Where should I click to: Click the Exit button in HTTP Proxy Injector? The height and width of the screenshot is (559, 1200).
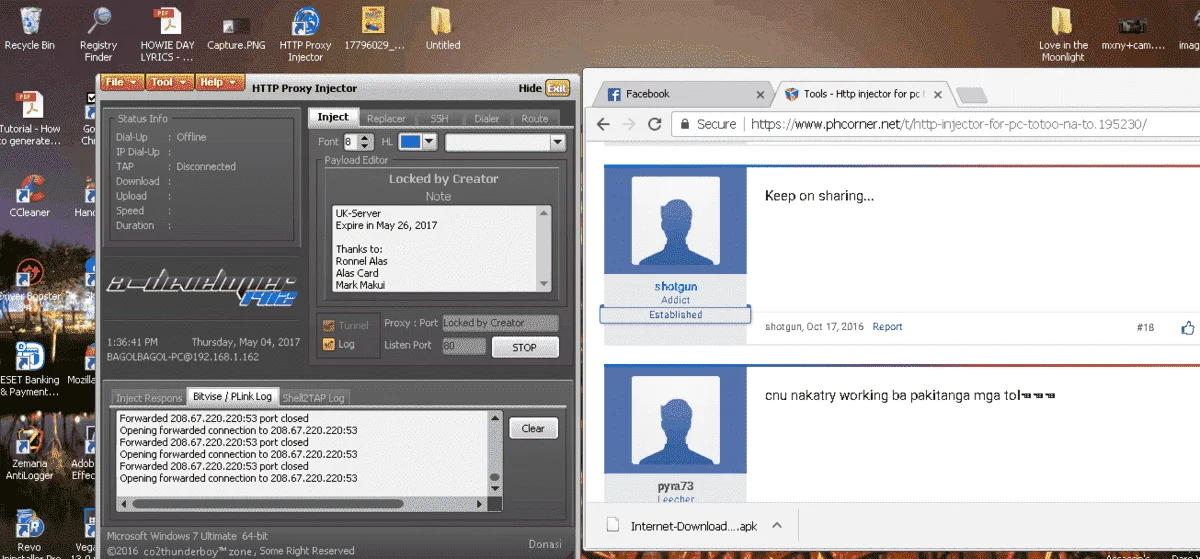[557, 88]
